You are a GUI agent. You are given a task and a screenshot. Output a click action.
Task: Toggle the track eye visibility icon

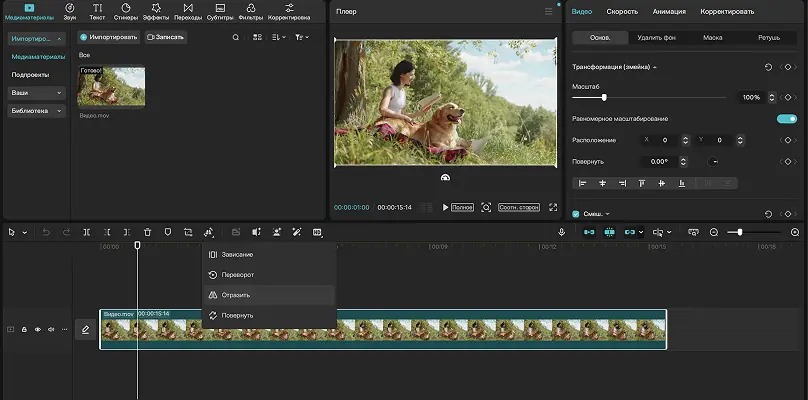pos(38,329)
